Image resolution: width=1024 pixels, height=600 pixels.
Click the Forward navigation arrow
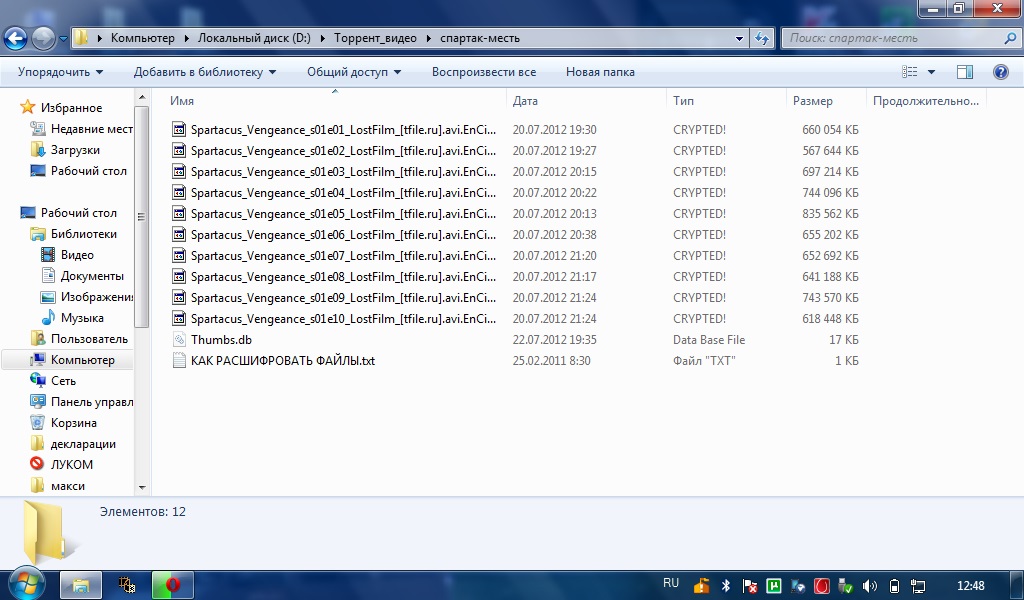[43, 39]
